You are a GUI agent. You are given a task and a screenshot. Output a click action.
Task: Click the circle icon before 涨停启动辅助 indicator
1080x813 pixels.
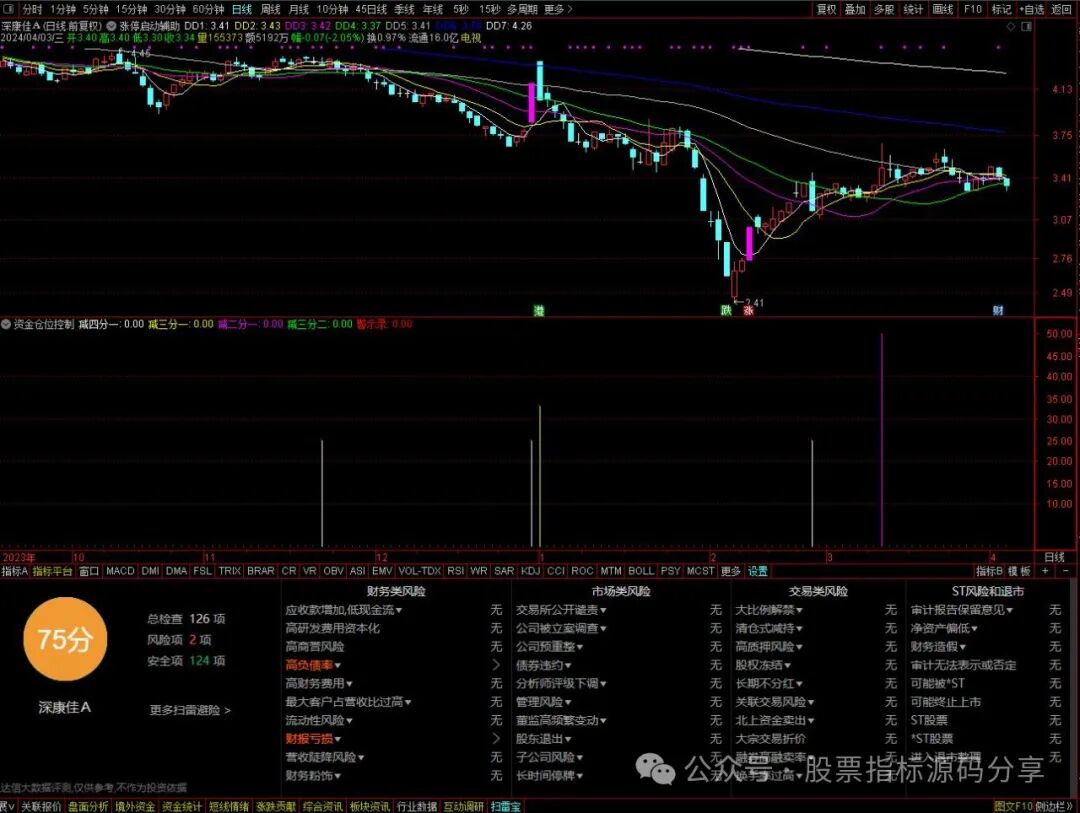click(112, 25)
